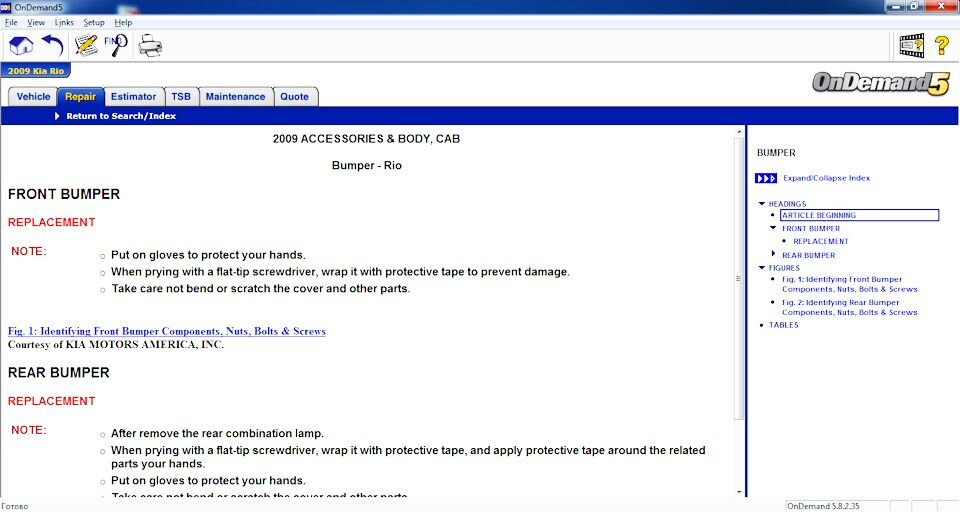The height and width of the screenshot is (512, 960).
Task: Switch to the Vehicle tab
Action: (33, 97)
